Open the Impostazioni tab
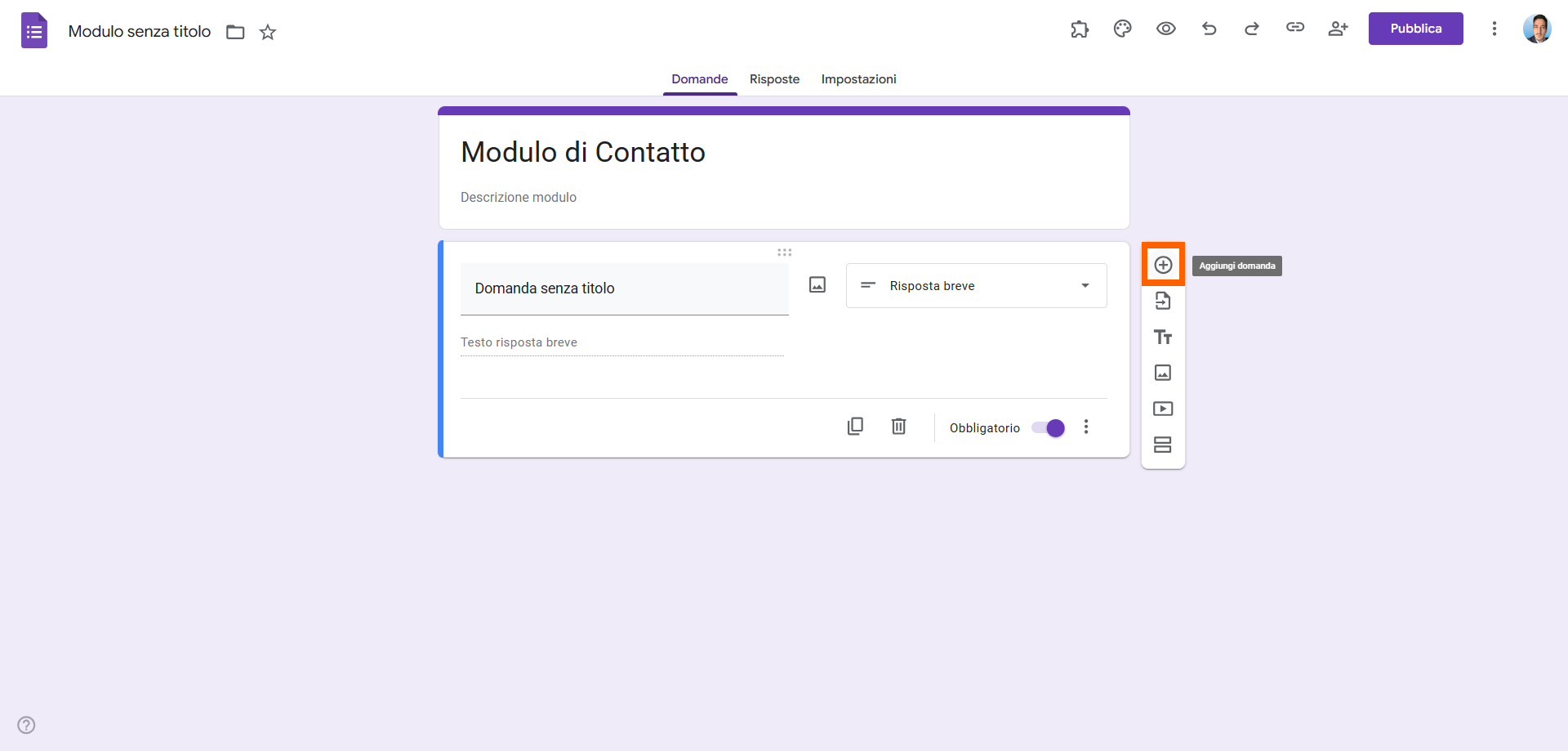This screenshot has width=1568, height=751. pos(858,79)
